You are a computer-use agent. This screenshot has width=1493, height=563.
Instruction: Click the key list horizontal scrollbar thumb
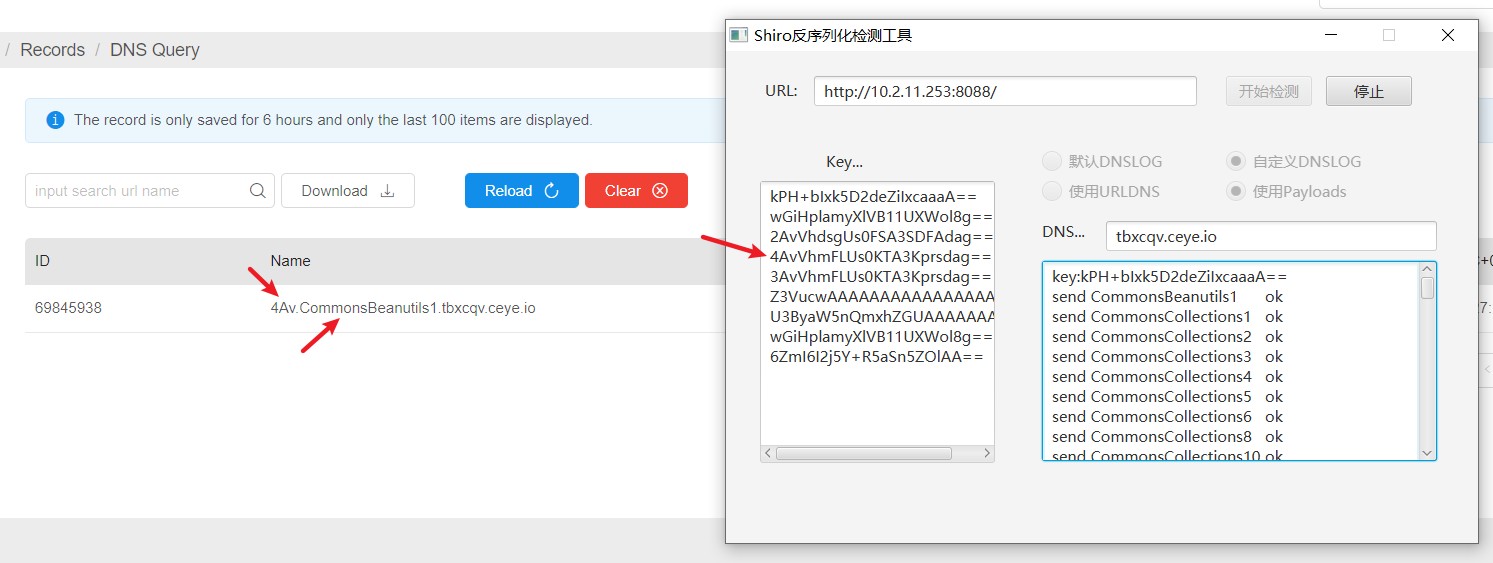click(864, 453)
